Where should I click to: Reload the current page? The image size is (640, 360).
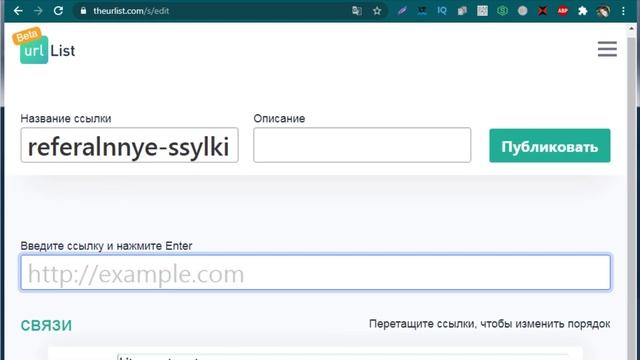coord(58,11)
